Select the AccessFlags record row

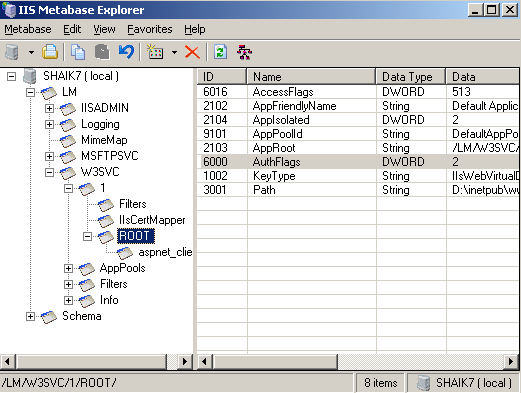tap(358, 92)
